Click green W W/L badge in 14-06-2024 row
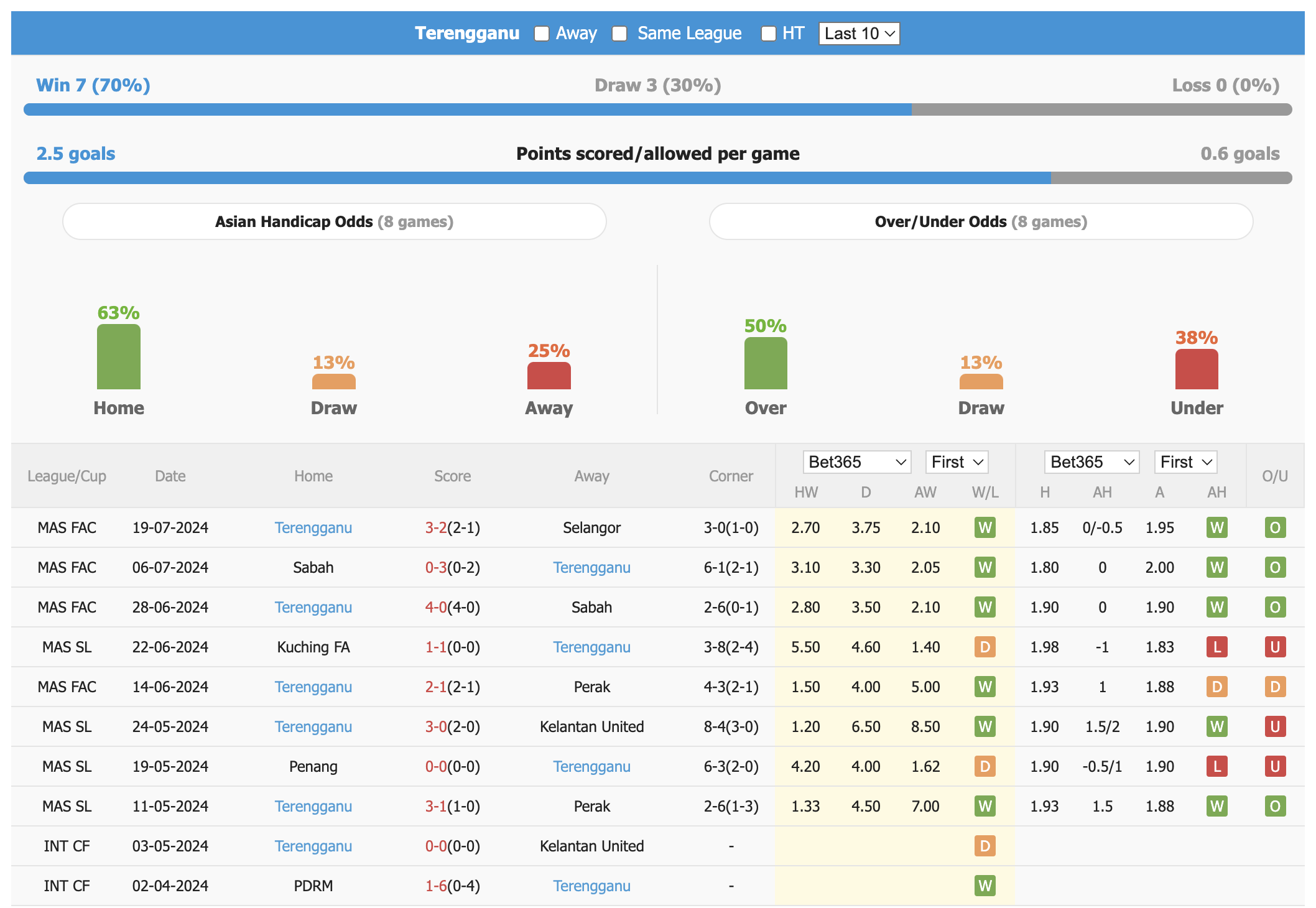This screenshot has height=908, width=1316. 985,687
